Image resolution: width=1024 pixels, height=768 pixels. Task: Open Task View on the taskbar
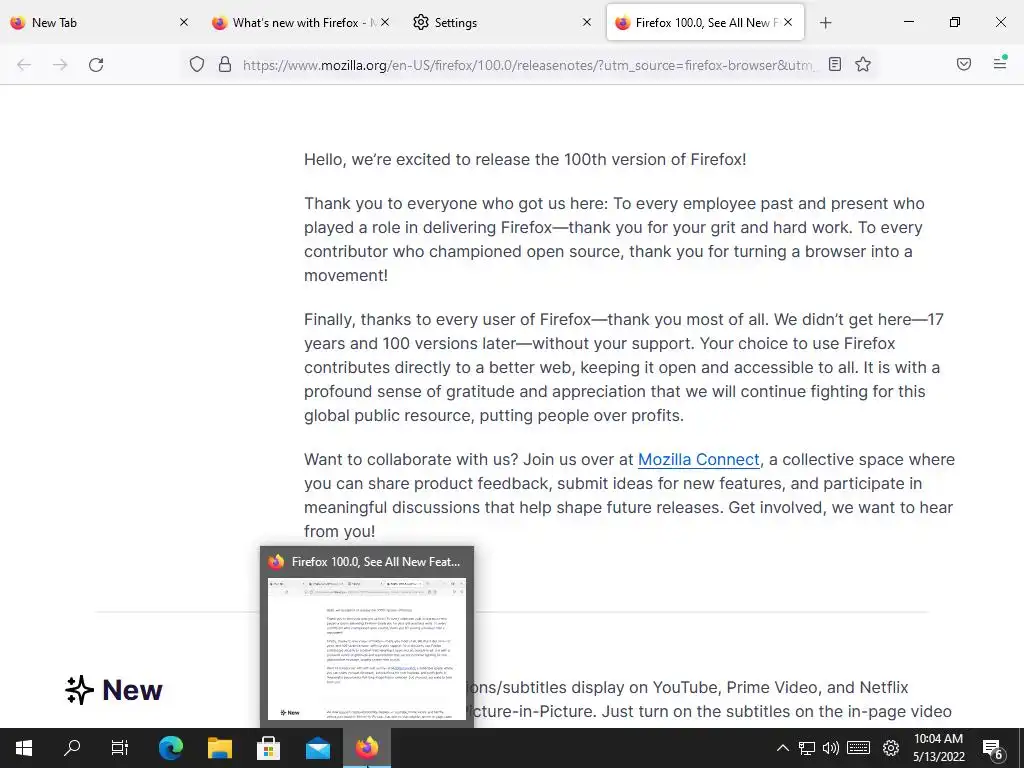[x=120, y=748]
